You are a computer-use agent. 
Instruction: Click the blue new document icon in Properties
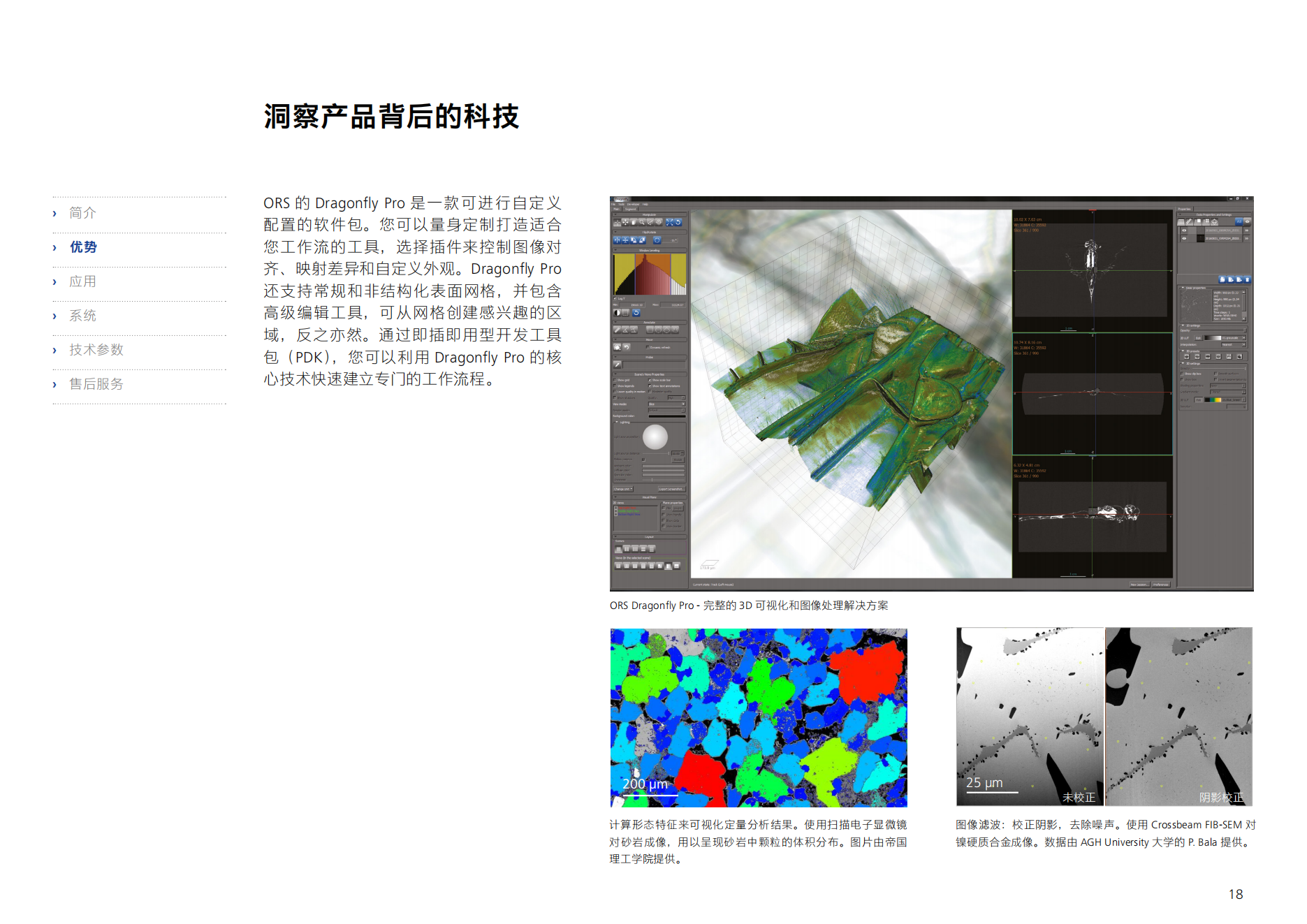tap(1222, 279)
